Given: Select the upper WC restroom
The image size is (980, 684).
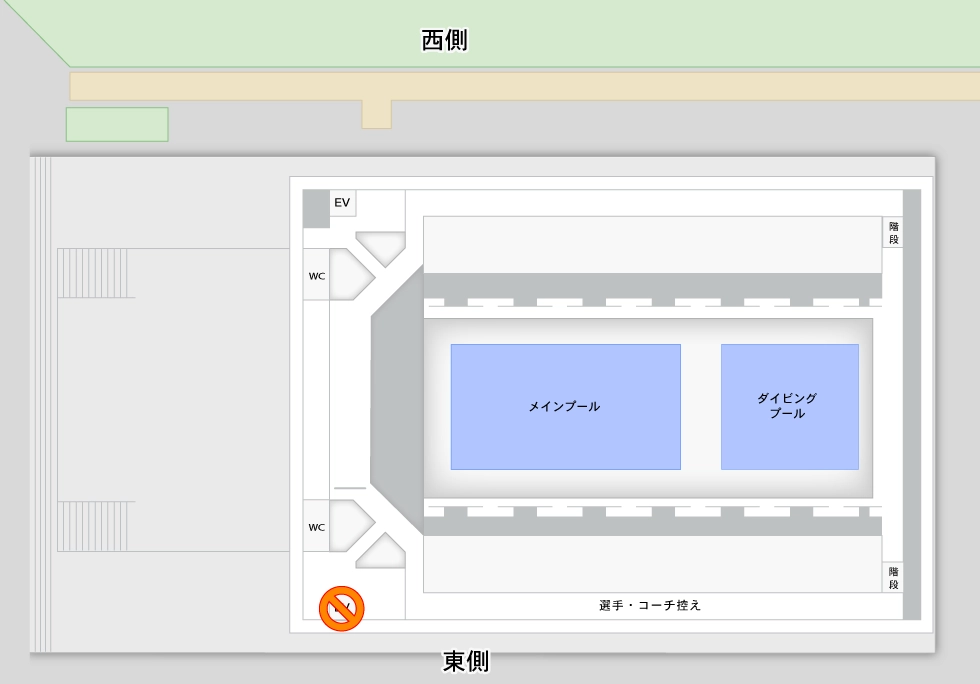Looking at the screenshot, I should (316, 275).
